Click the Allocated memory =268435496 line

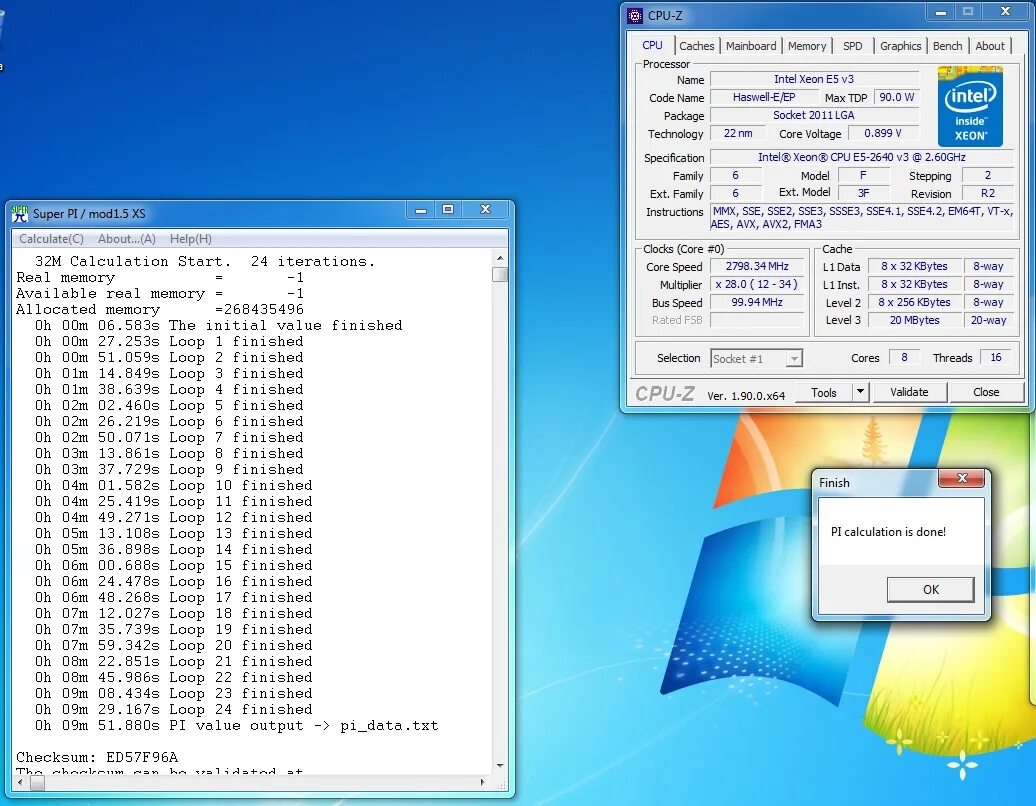click(x=160, y=309)
